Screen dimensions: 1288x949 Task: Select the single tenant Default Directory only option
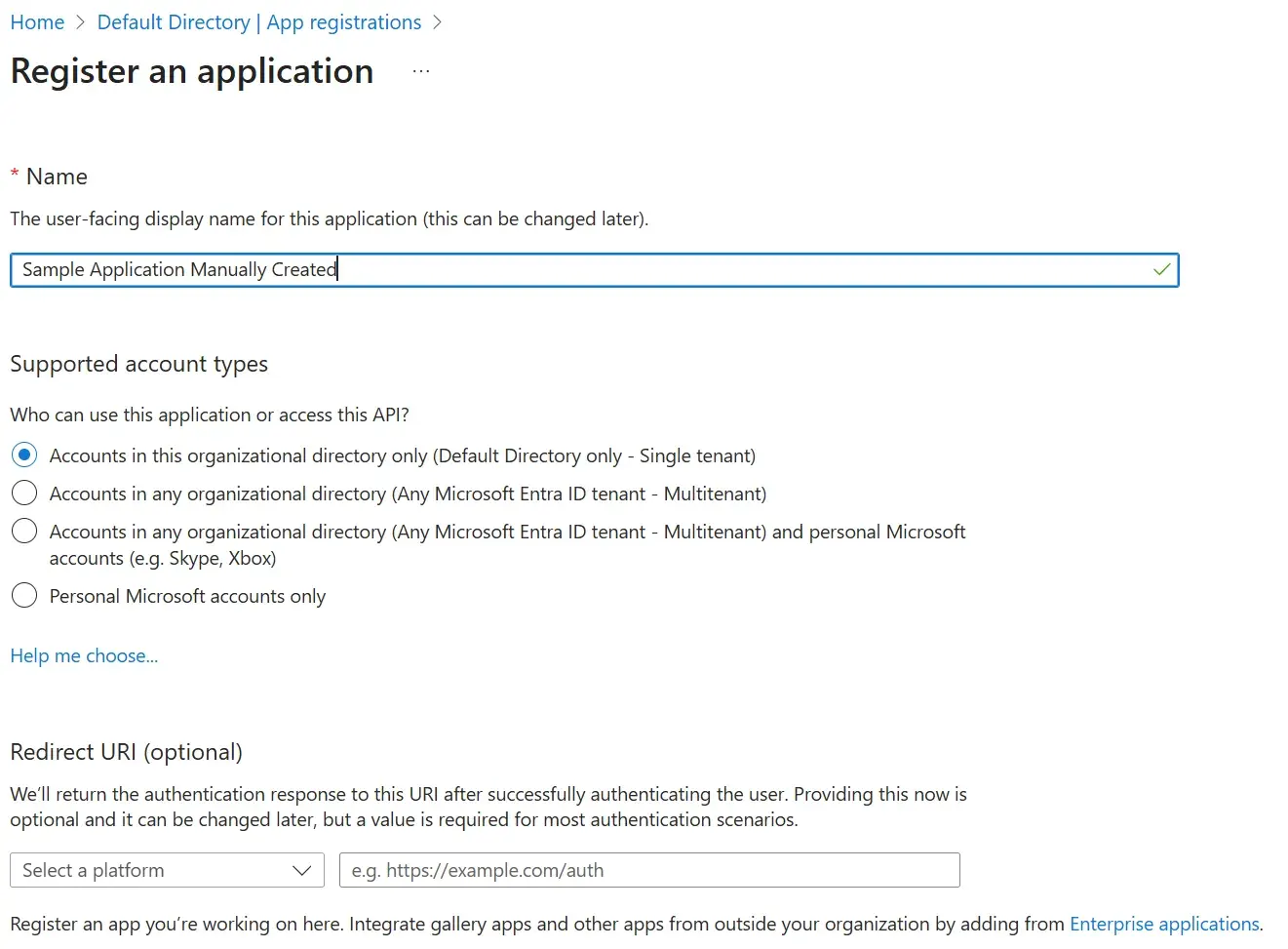coord(24,455)
